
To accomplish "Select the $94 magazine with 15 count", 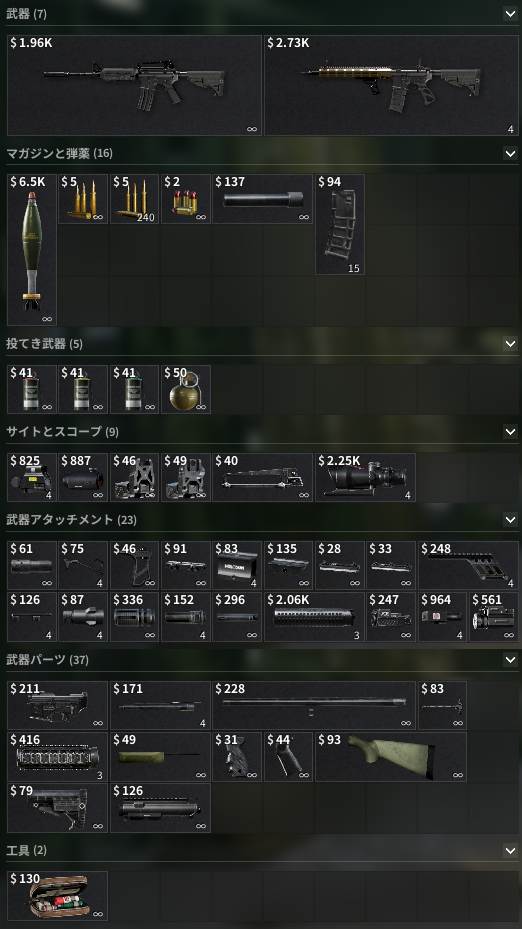I will 340,224.
